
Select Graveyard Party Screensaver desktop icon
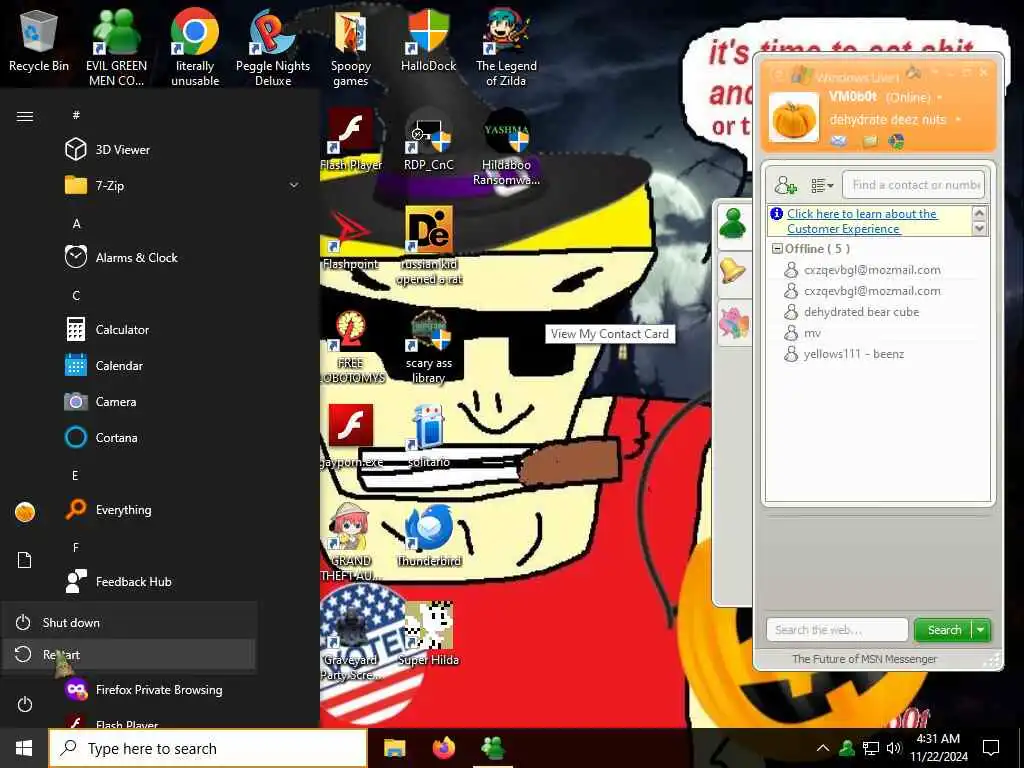pyautogui.click(x=351, y=641)
